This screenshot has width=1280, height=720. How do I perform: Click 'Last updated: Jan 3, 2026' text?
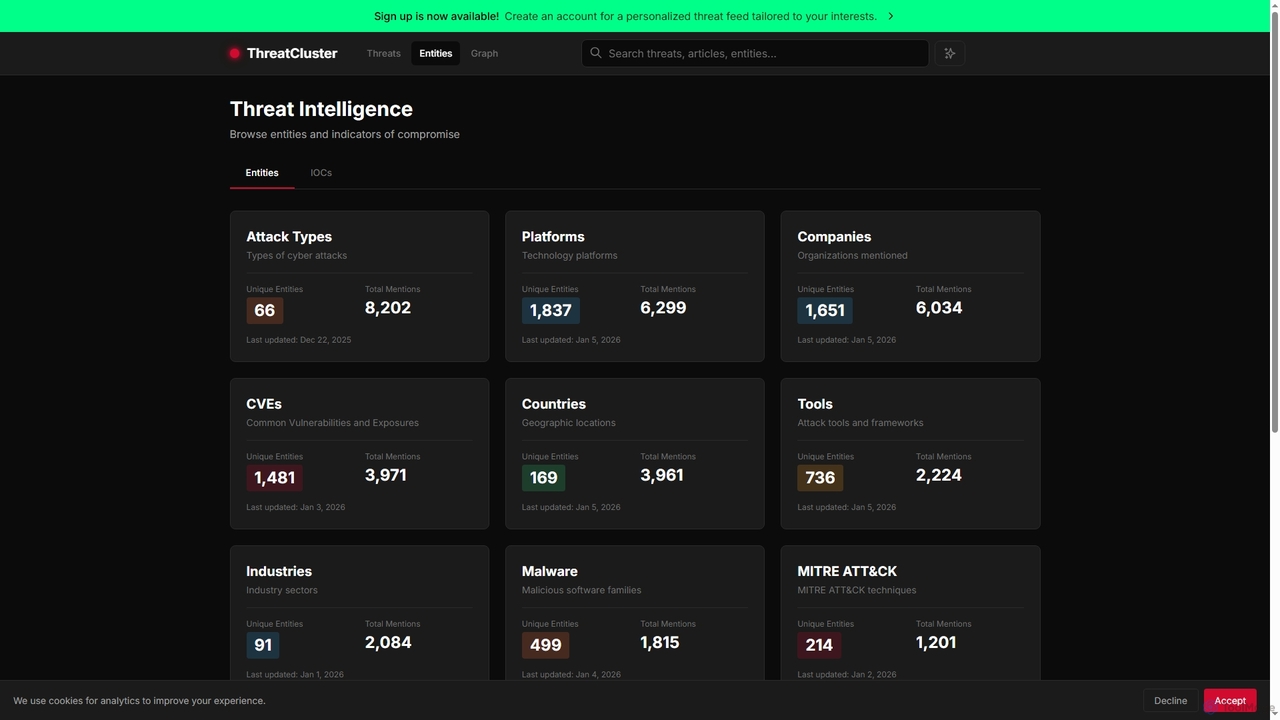(x=296, y=507)
